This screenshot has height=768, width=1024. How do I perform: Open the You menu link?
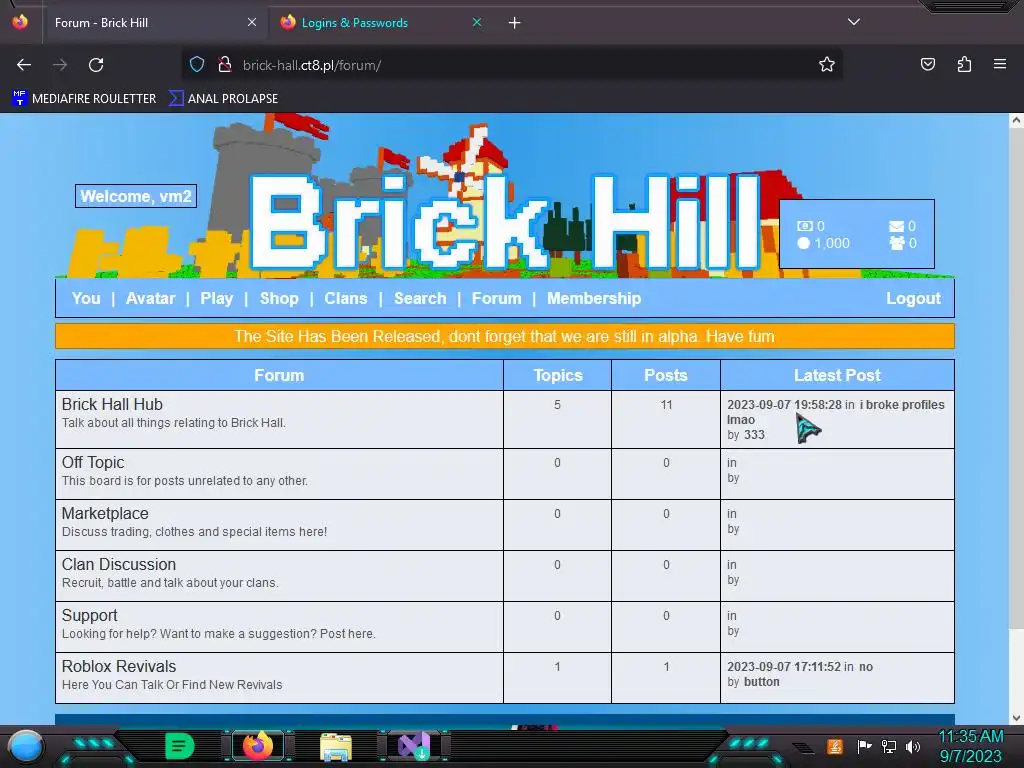86,298
